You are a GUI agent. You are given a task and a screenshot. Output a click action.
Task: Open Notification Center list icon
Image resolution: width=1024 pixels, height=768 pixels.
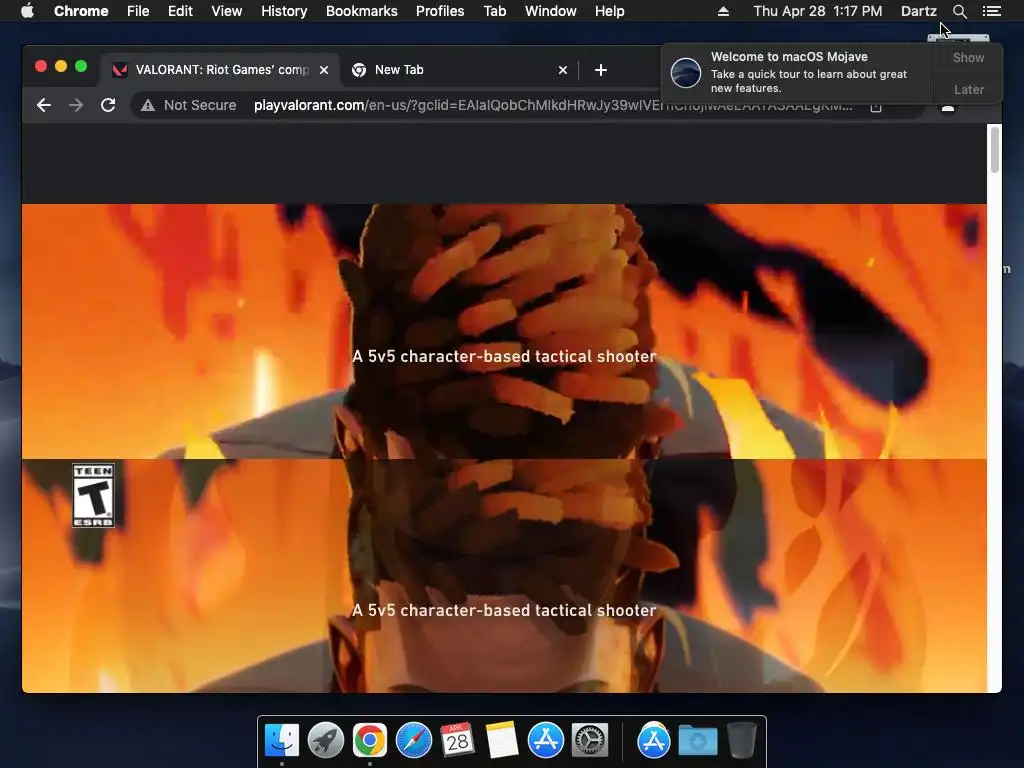tap(991, 11)
